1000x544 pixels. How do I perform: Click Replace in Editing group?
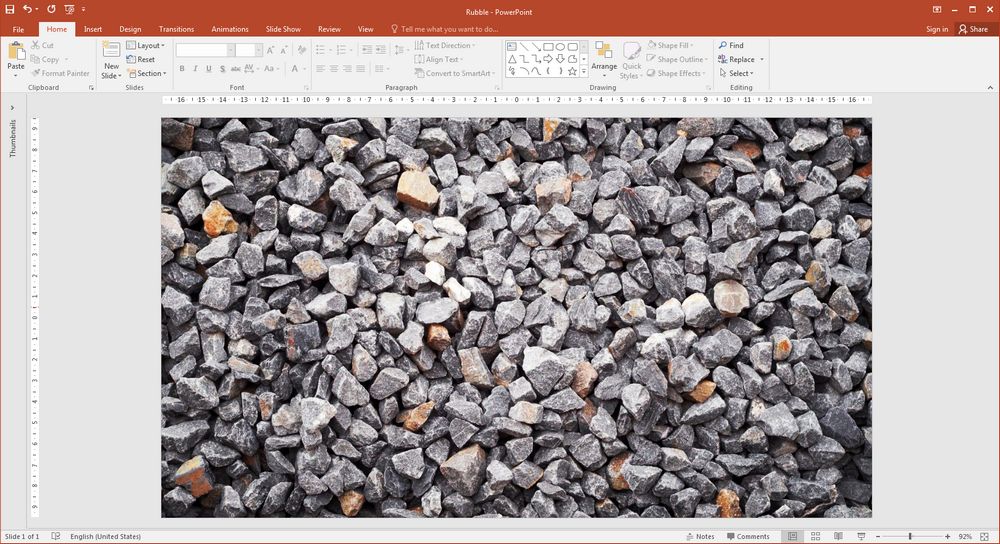(x=736, y=59)
